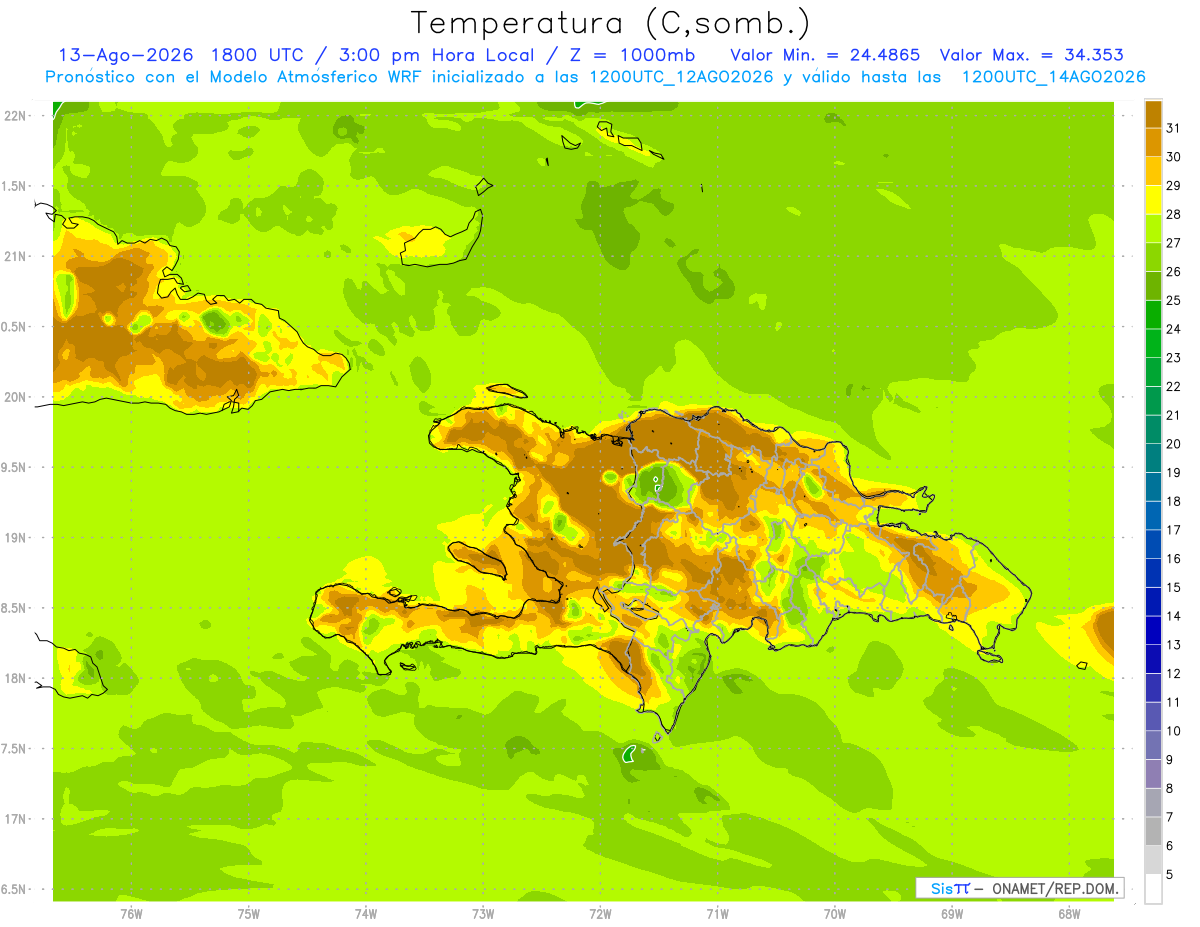Click the "69W" longitude label
The height and width of the screenshot is (927, 1200).
coord(952,914)
